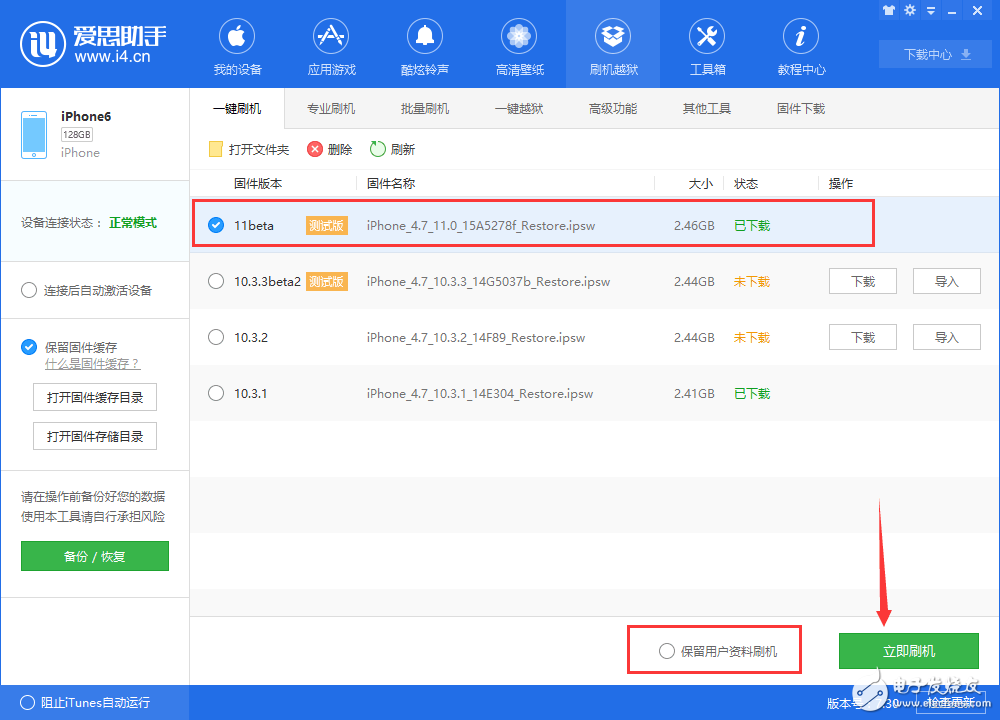
Task: Open the title bar dropdown menu arrow
Action: pos(930,10)
